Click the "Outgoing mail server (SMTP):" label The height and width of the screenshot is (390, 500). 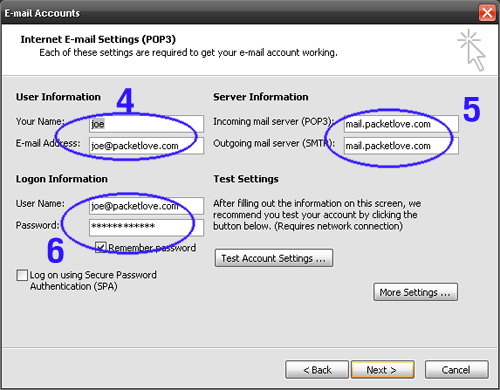pos(274,143)
